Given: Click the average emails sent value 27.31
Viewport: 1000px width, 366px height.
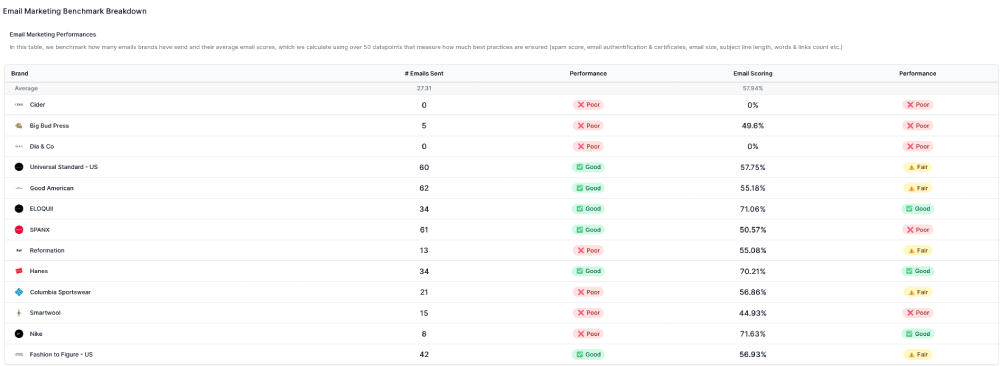Looking at the screenshot, I should pos(424,89).
